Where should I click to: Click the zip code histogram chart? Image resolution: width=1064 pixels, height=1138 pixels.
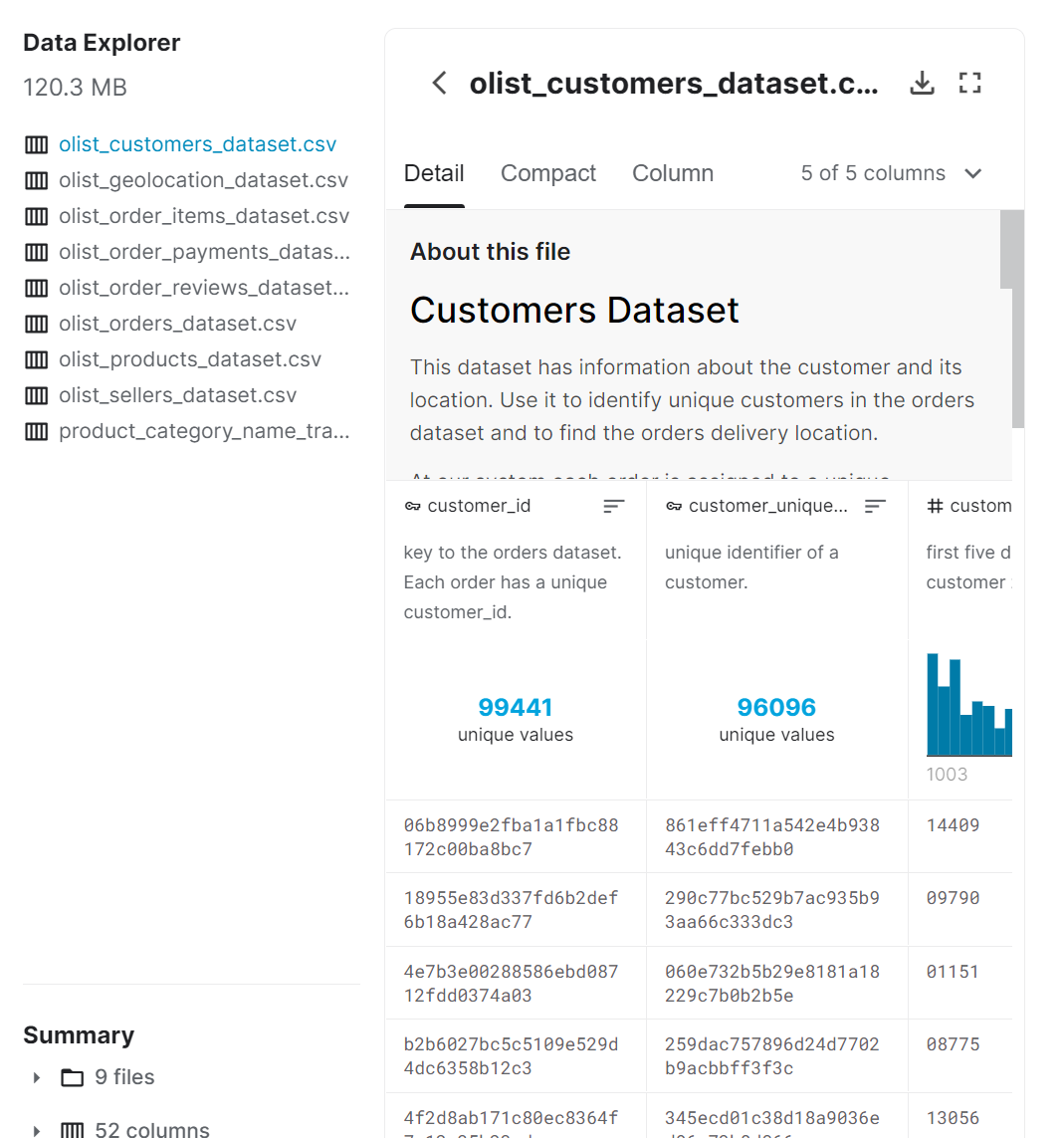point(968,705)
